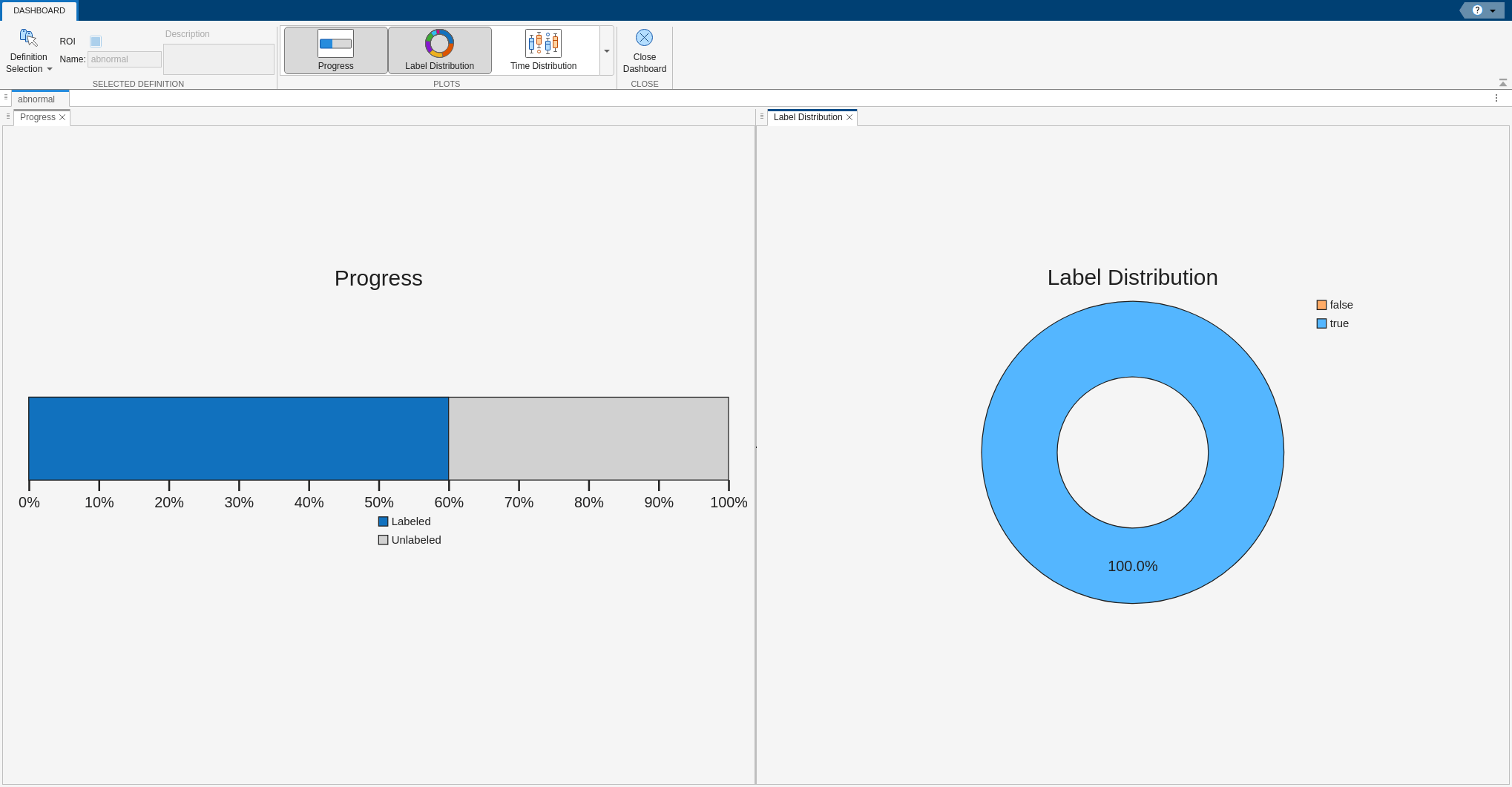This screenshot has width=1512, height=787.
Task: Show the Time Distribution plot
Action: click(x=543, y=50)
